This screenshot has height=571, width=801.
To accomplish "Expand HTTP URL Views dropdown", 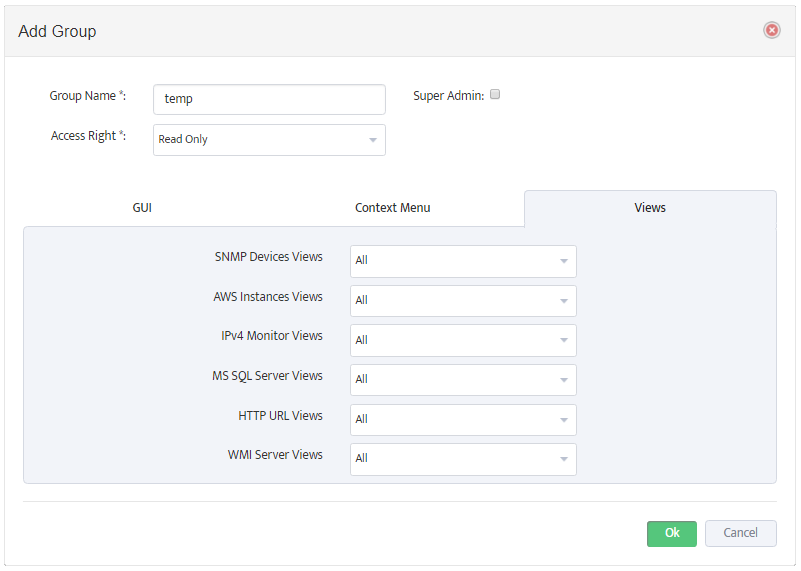I will click(463, 419).
